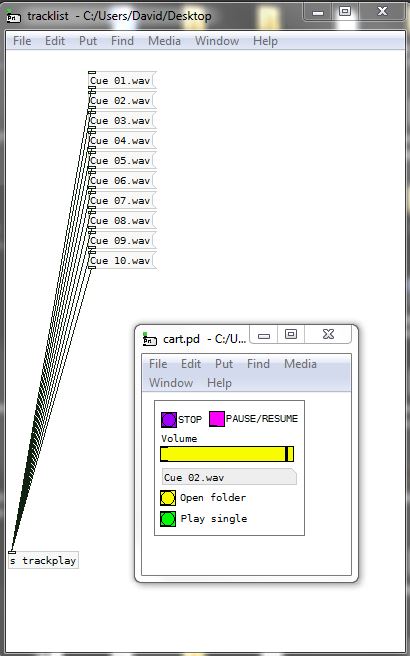
Task: Click the Pd icon in tracklist title bar
Action: click(13, 16)
